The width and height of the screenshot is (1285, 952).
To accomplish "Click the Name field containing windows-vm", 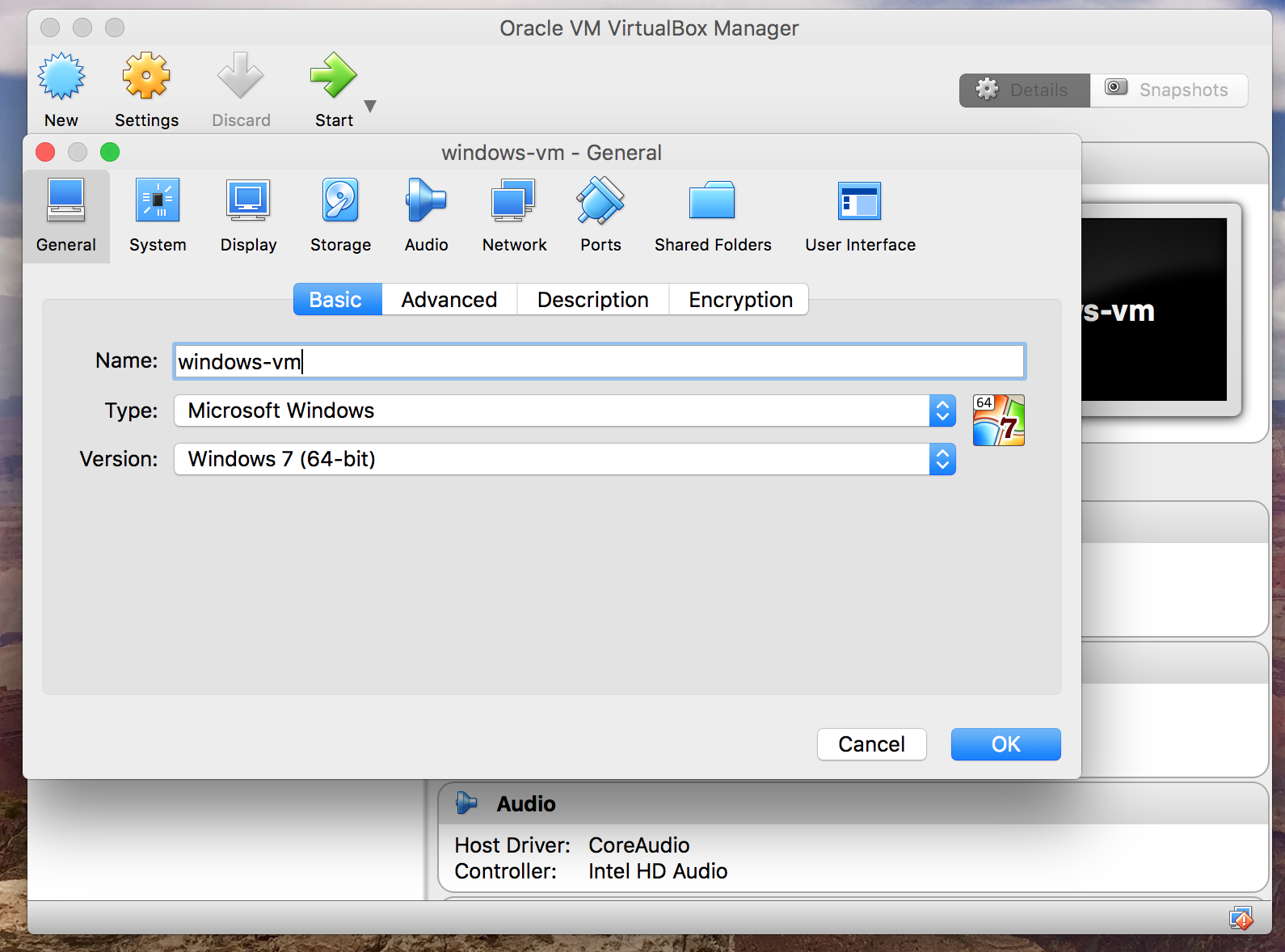I will pyautogui.click(x=600, y=361).
